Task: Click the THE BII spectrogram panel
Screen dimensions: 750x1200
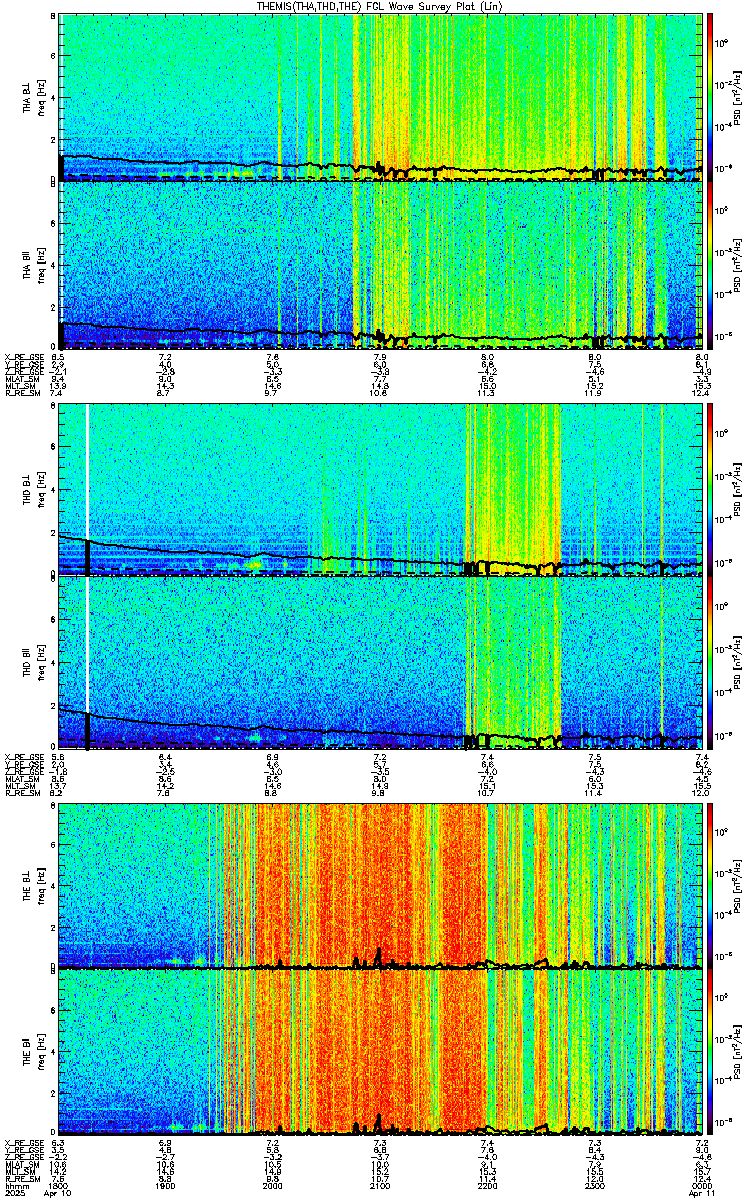Action: (x=379, y=1054)
